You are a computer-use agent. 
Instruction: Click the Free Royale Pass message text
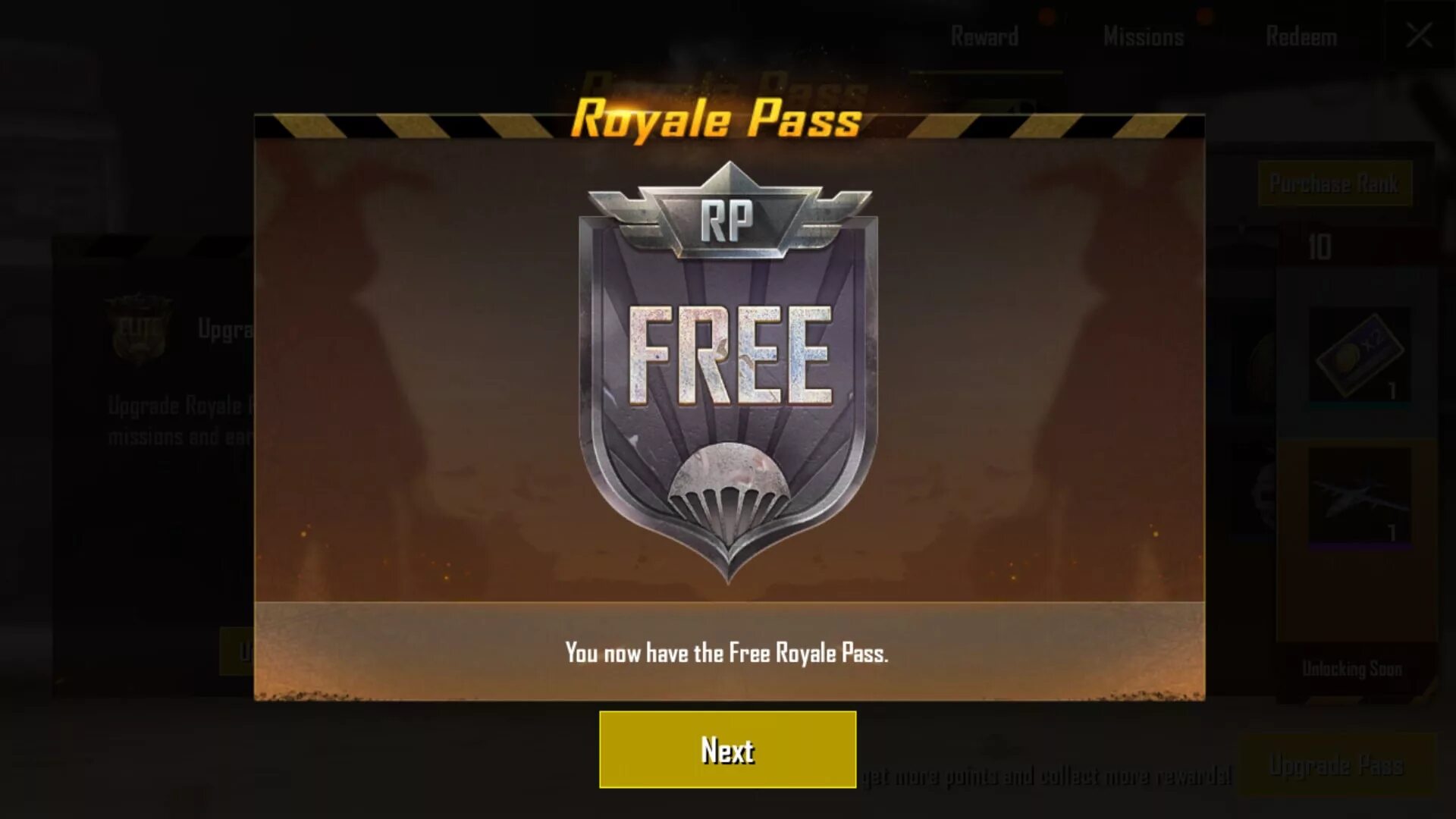[726, 653]
